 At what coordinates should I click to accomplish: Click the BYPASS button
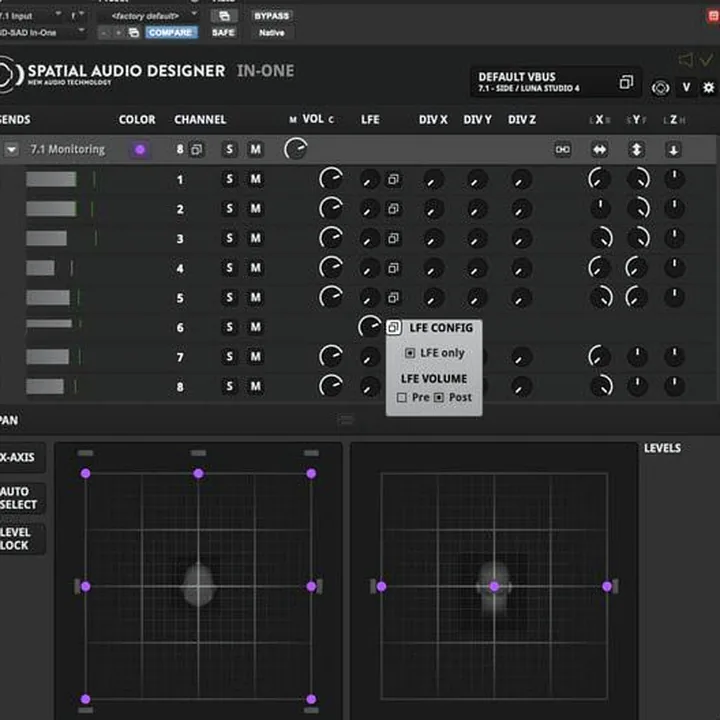271,16
